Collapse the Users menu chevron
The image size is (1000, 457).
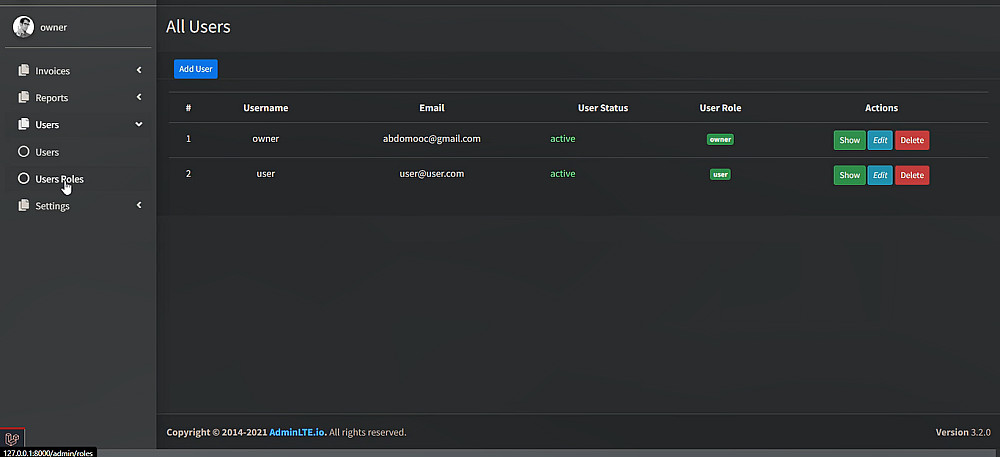139,125
